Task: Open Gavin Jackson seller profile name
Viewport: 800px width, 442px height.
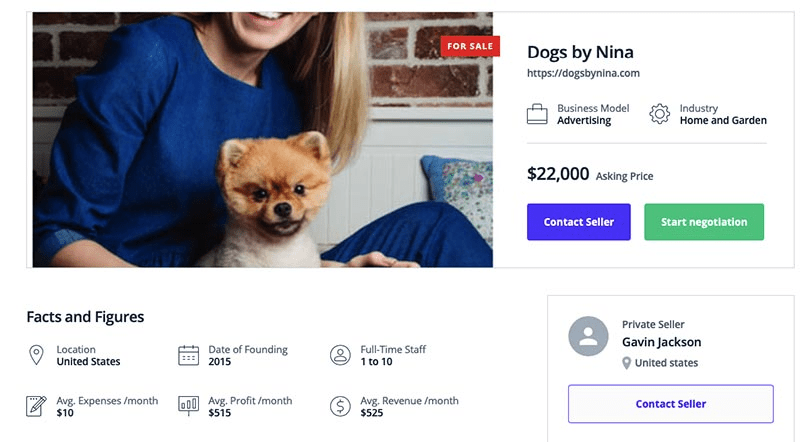Action: click(661, 342)
